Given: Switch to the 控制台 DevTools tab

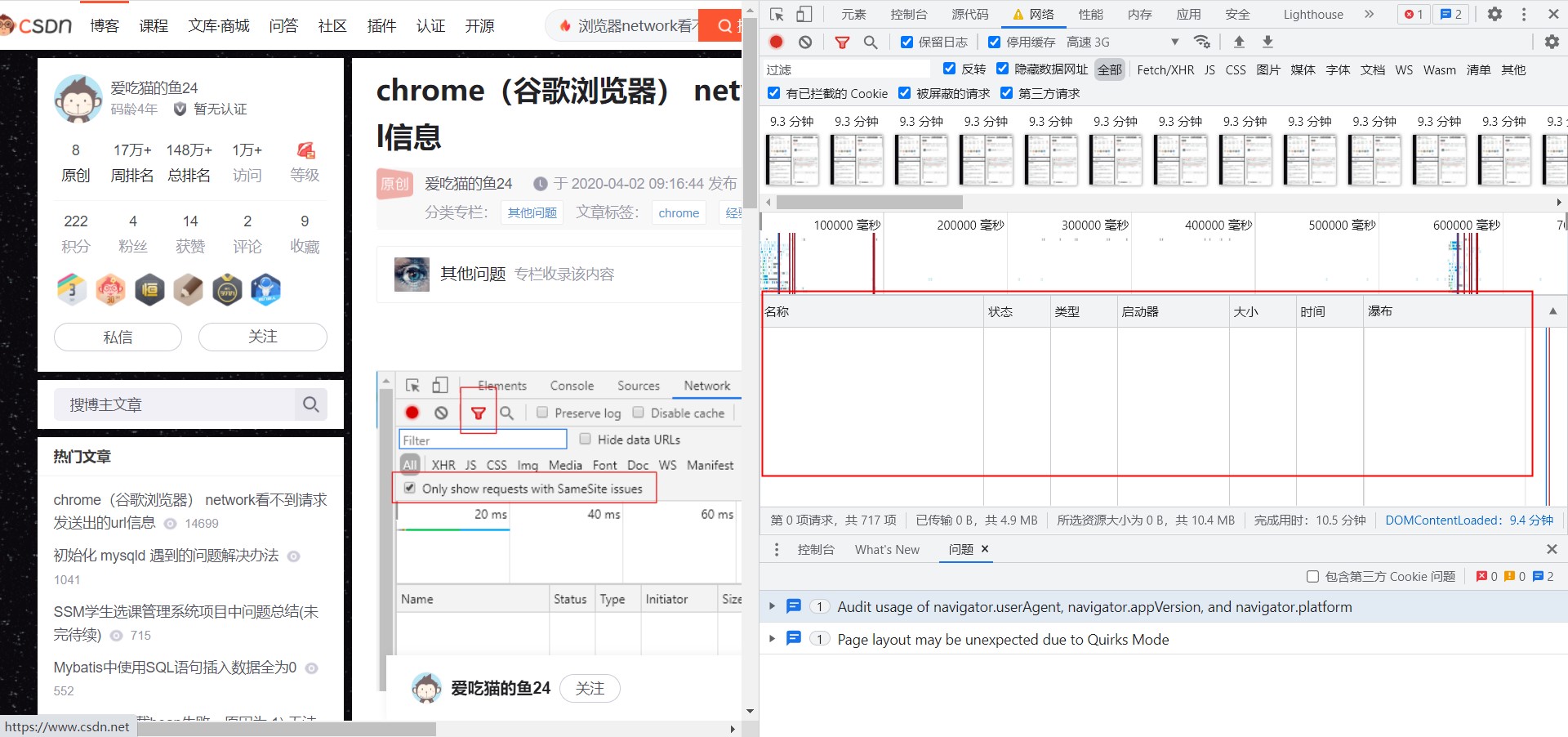Looking at the screenshot, I should click(x=909, y=14).
